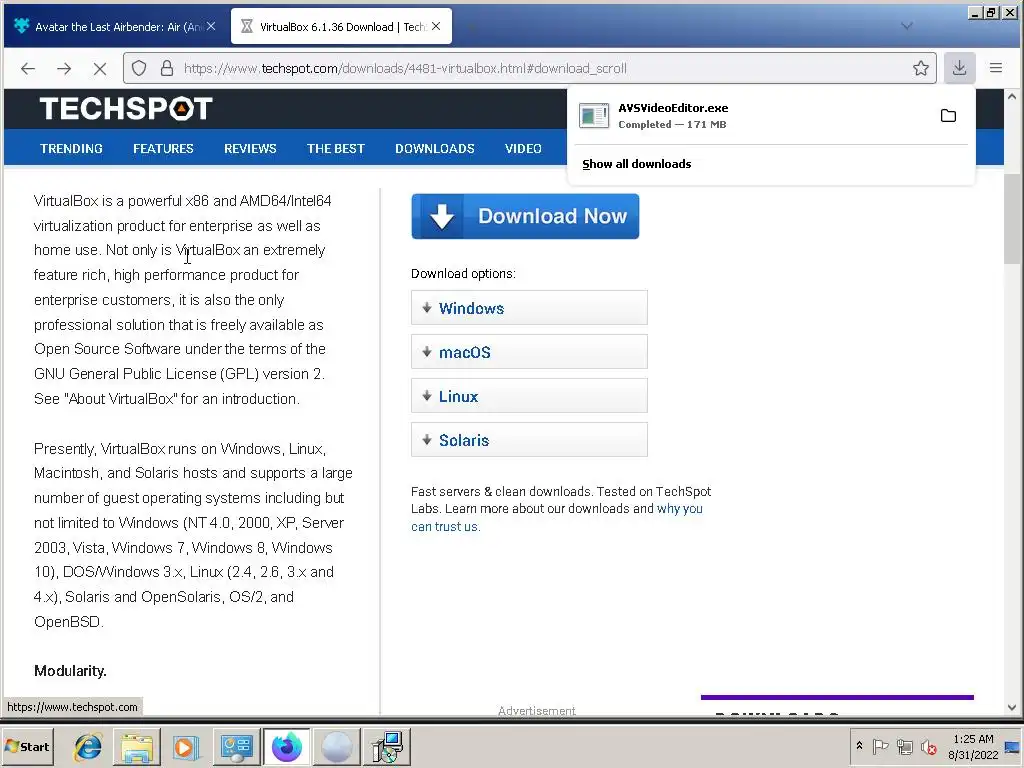The width and height of the screenshot is (1024, 768).
Task: Open the list all tabs chevron
Action: [906, 26]
